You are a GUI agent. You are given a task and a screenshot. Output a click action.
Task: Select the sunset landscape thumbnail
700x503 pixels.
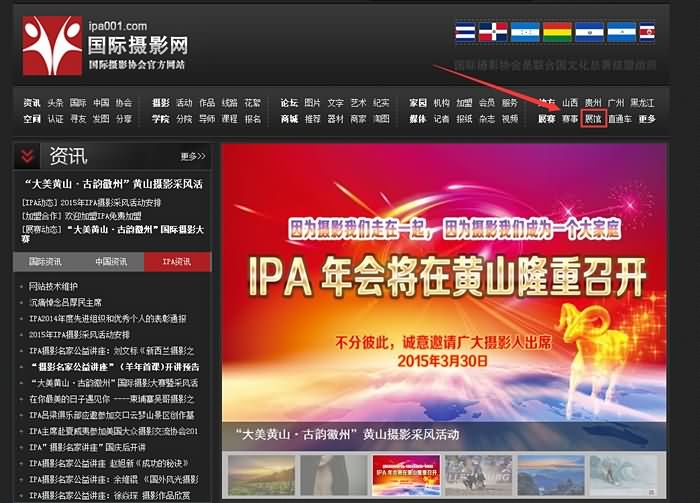[262, 475]
